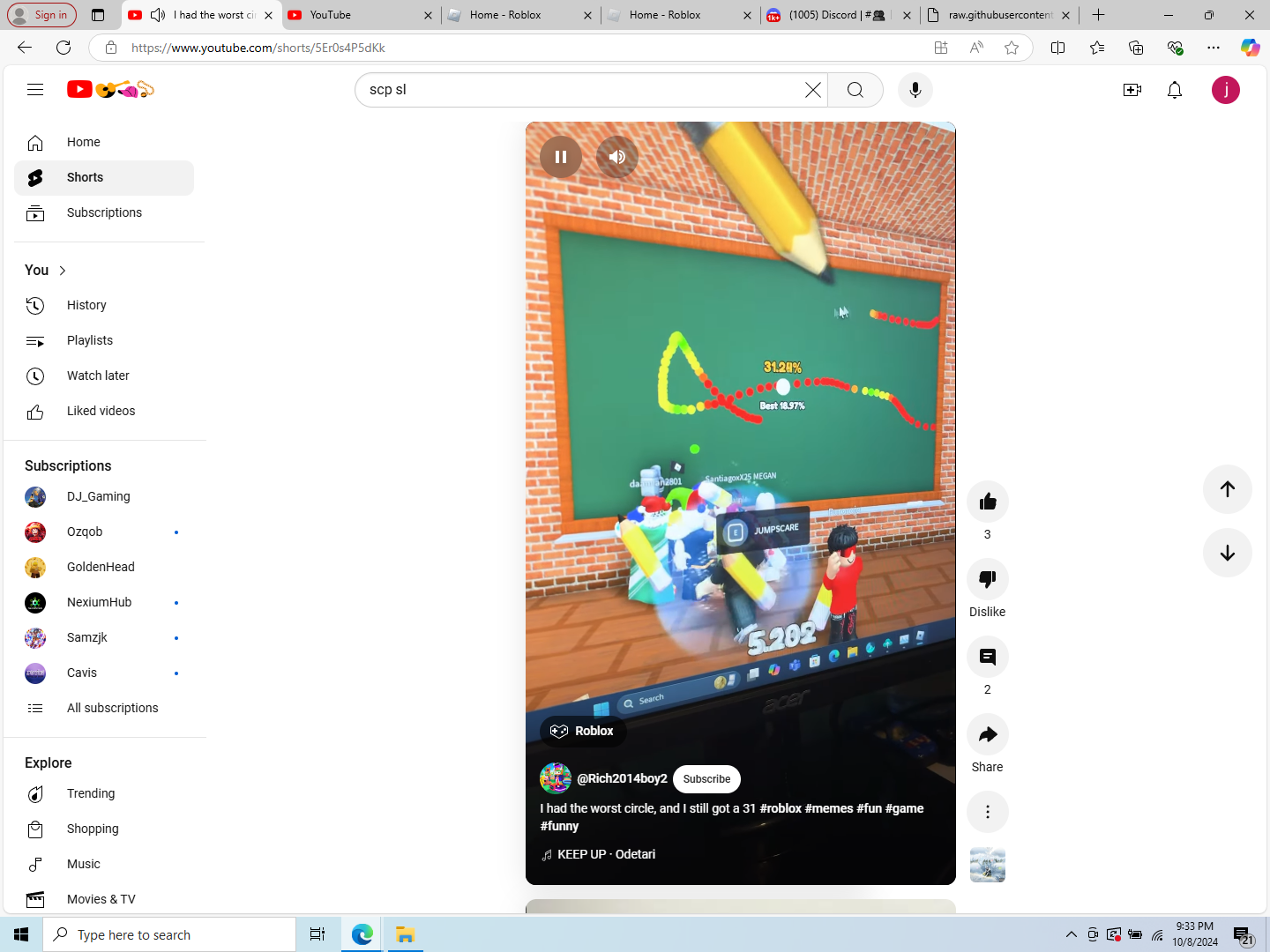Open the comments panel

click(988, 657)
